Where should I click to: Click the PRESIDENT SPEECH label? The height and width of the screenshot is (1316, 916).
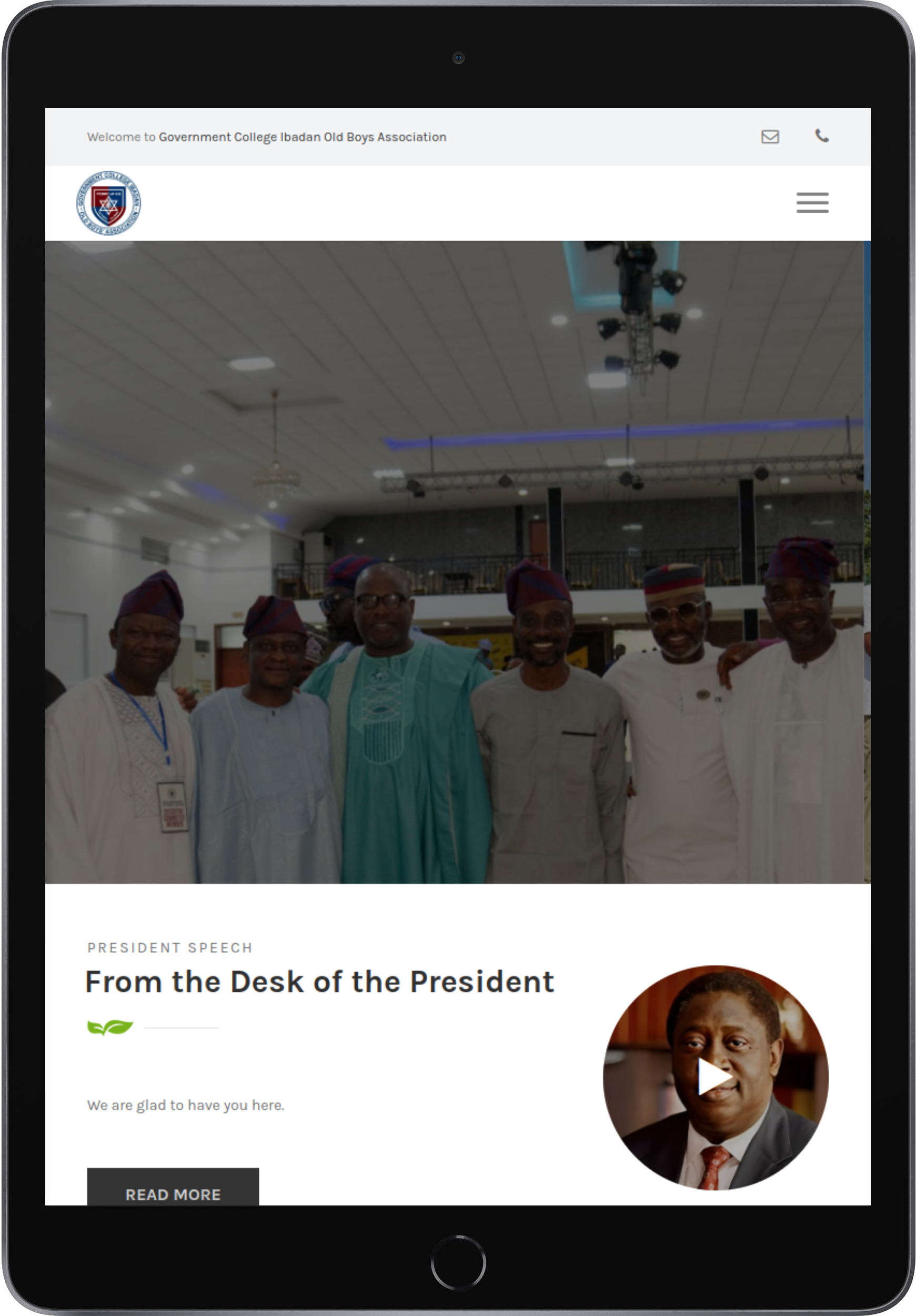click(x=169, y=948)
